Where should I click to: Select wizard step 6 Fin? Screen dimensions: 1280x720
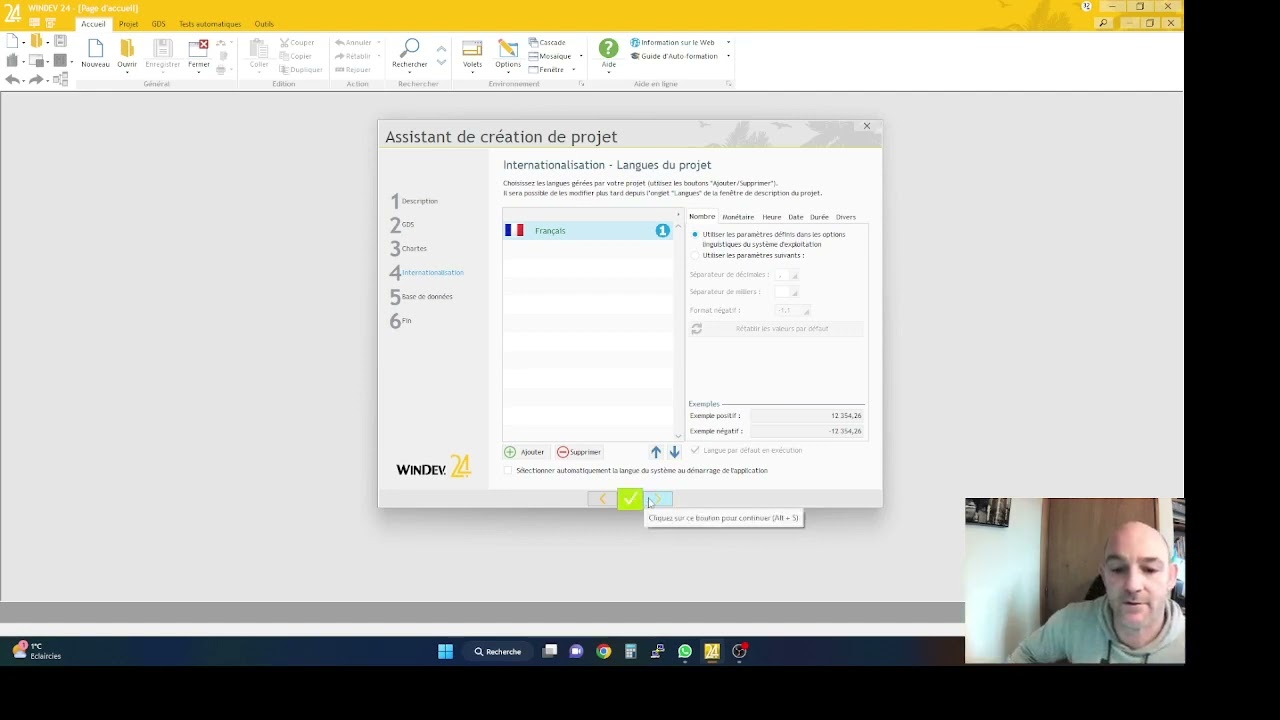tap(401, 321)
